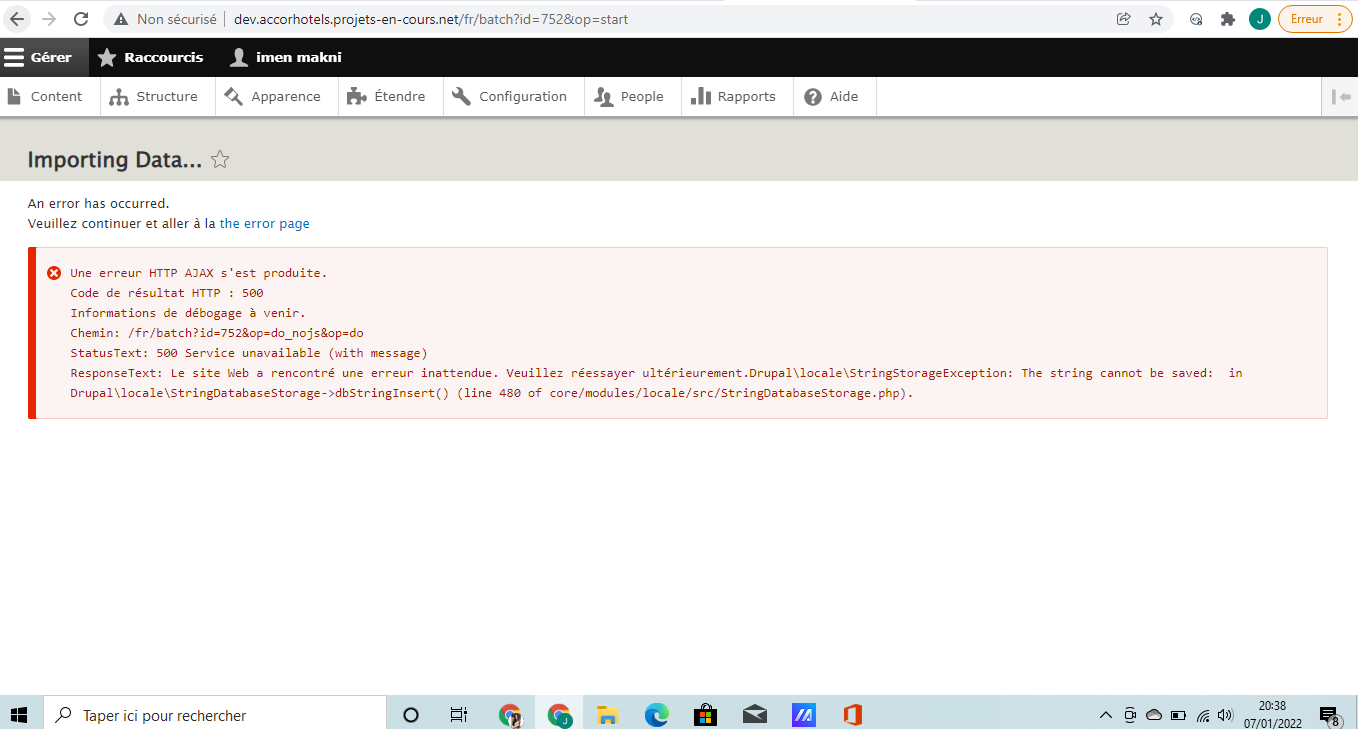
Task: Open the Mail app from the taskbar
Action: point(755,714)
